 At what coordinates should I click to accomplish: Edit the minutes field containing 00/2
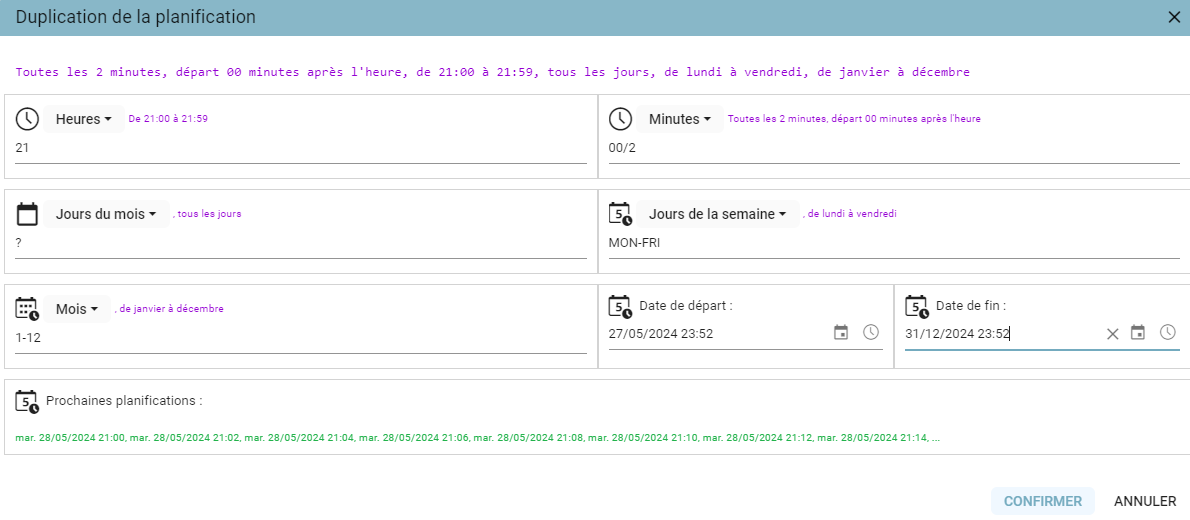click(x=894, y=148)
